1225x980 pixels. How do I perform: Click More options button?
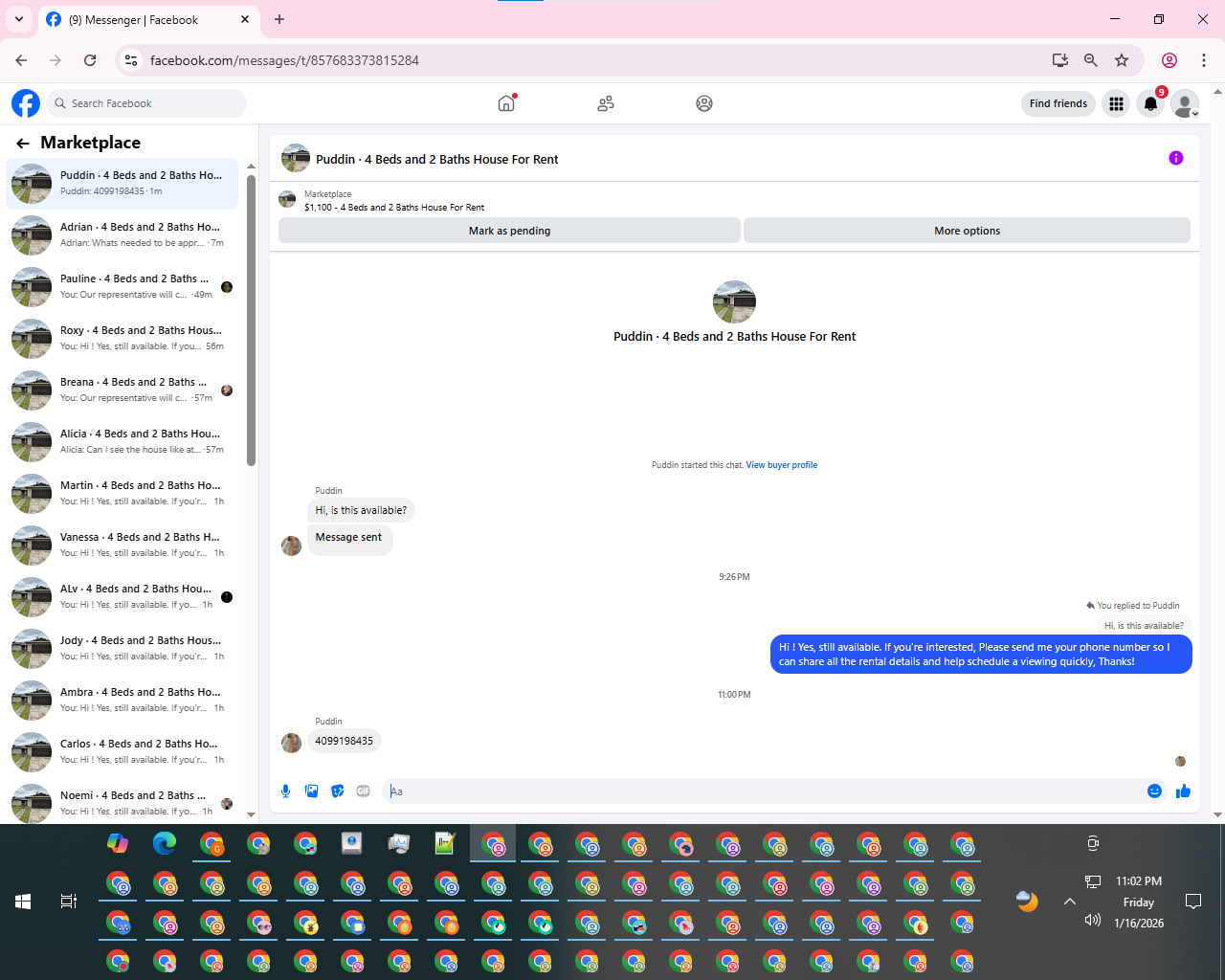967,231
